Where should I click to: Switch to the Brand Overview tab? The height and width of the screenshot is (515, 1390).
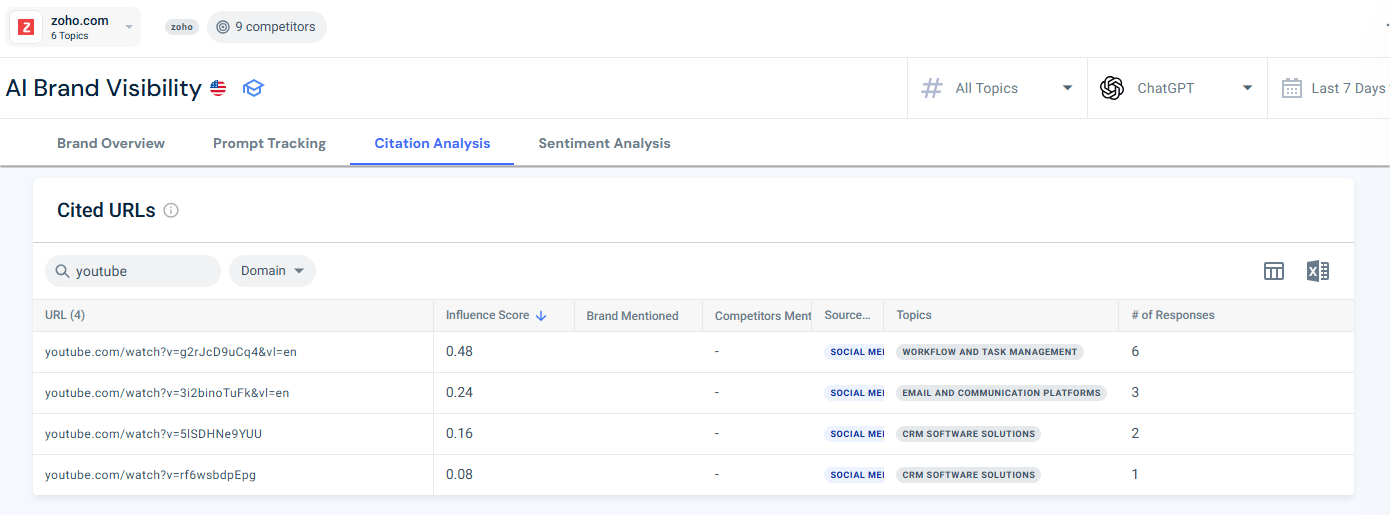click(111, 143)
